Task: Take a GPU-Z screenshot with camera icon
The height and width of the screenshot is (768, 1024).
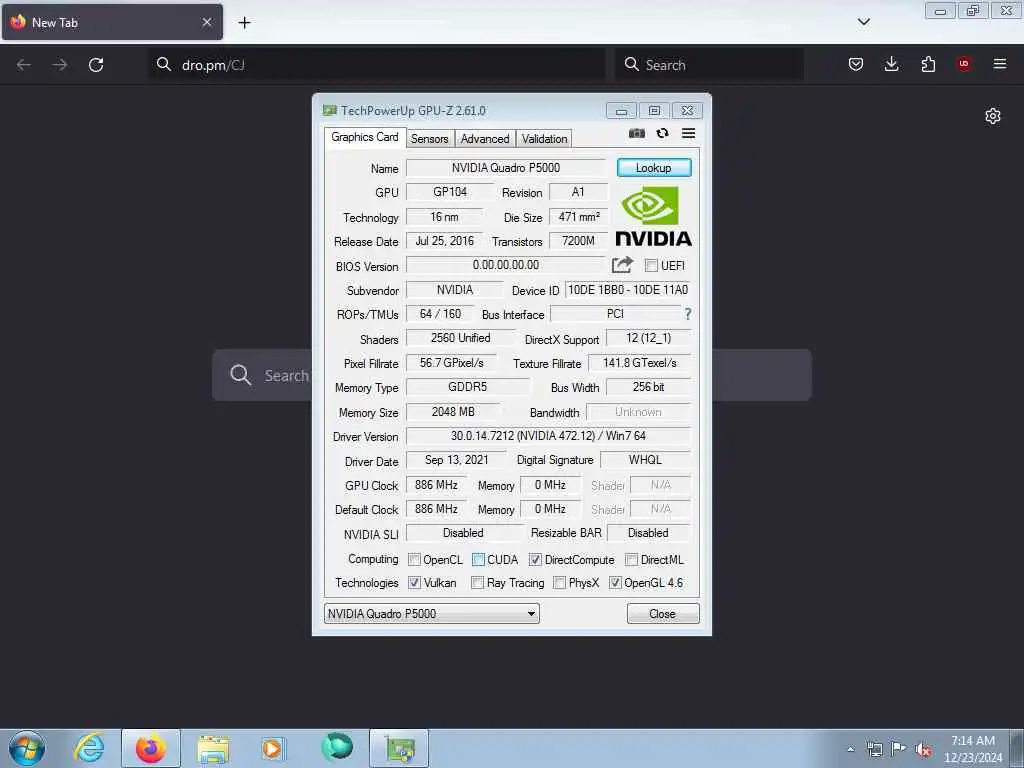Action: click(x=636, y=133)
